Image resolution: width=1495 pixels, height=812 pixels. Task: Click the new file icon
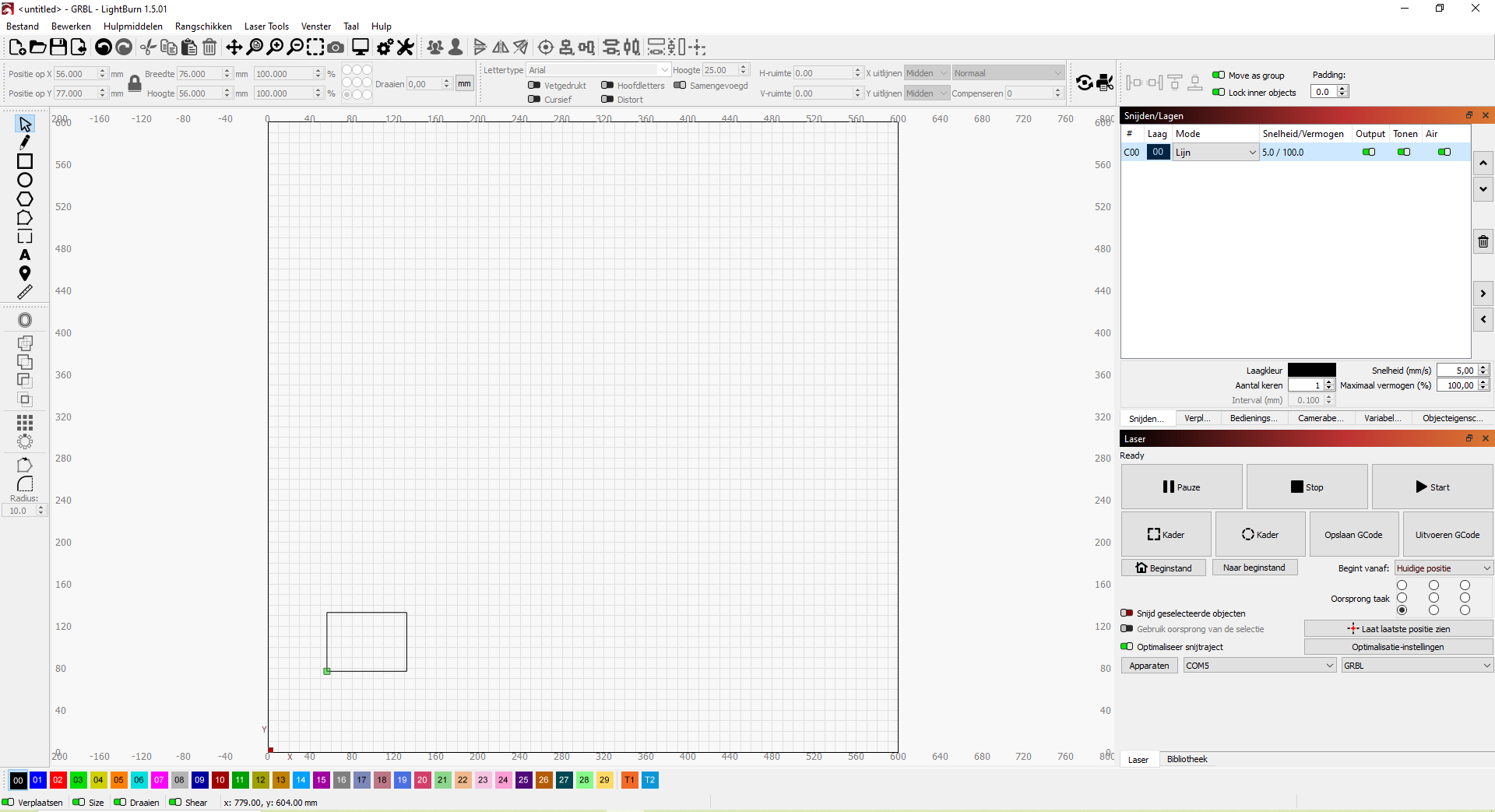tap(17, 47)
